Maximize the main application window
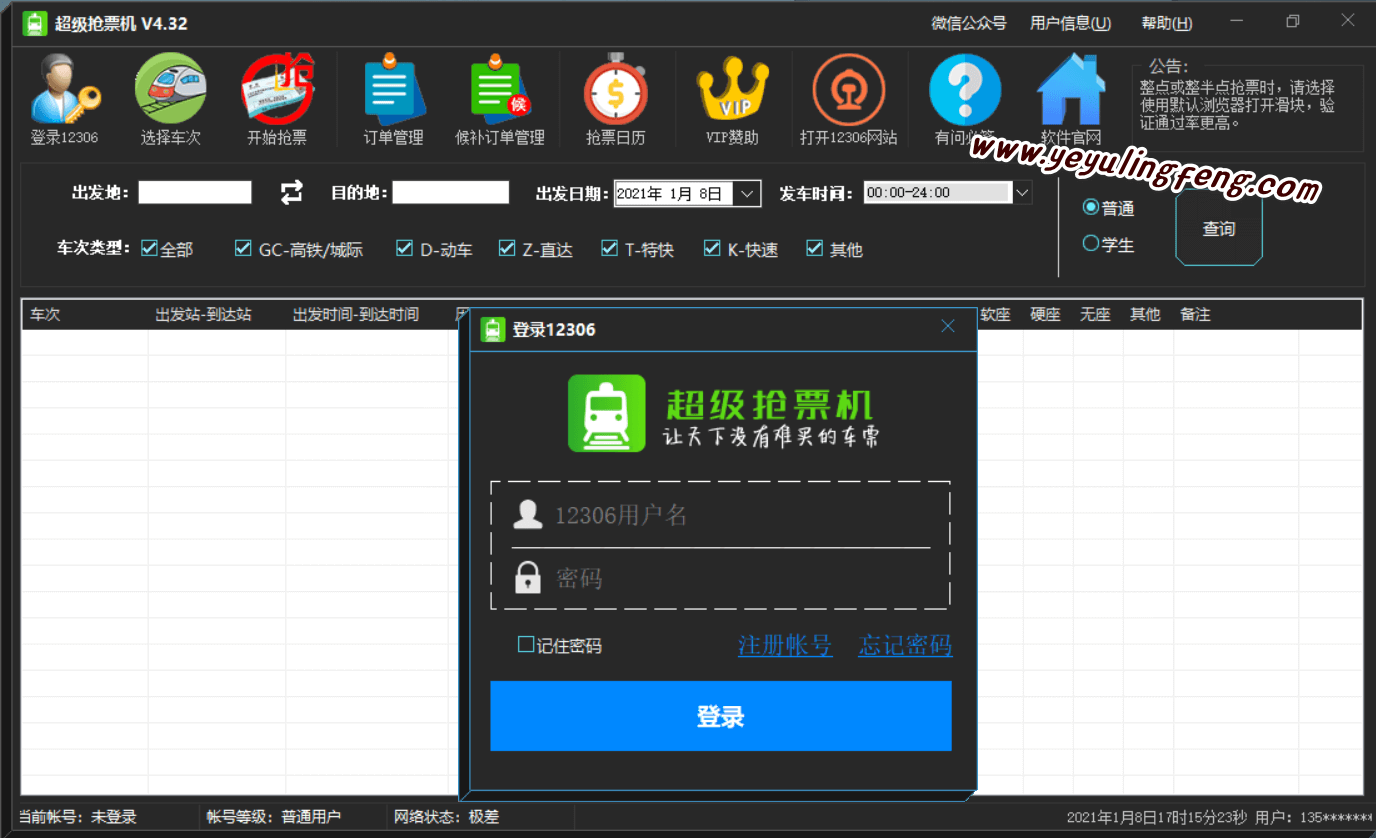 point(1293,21)
